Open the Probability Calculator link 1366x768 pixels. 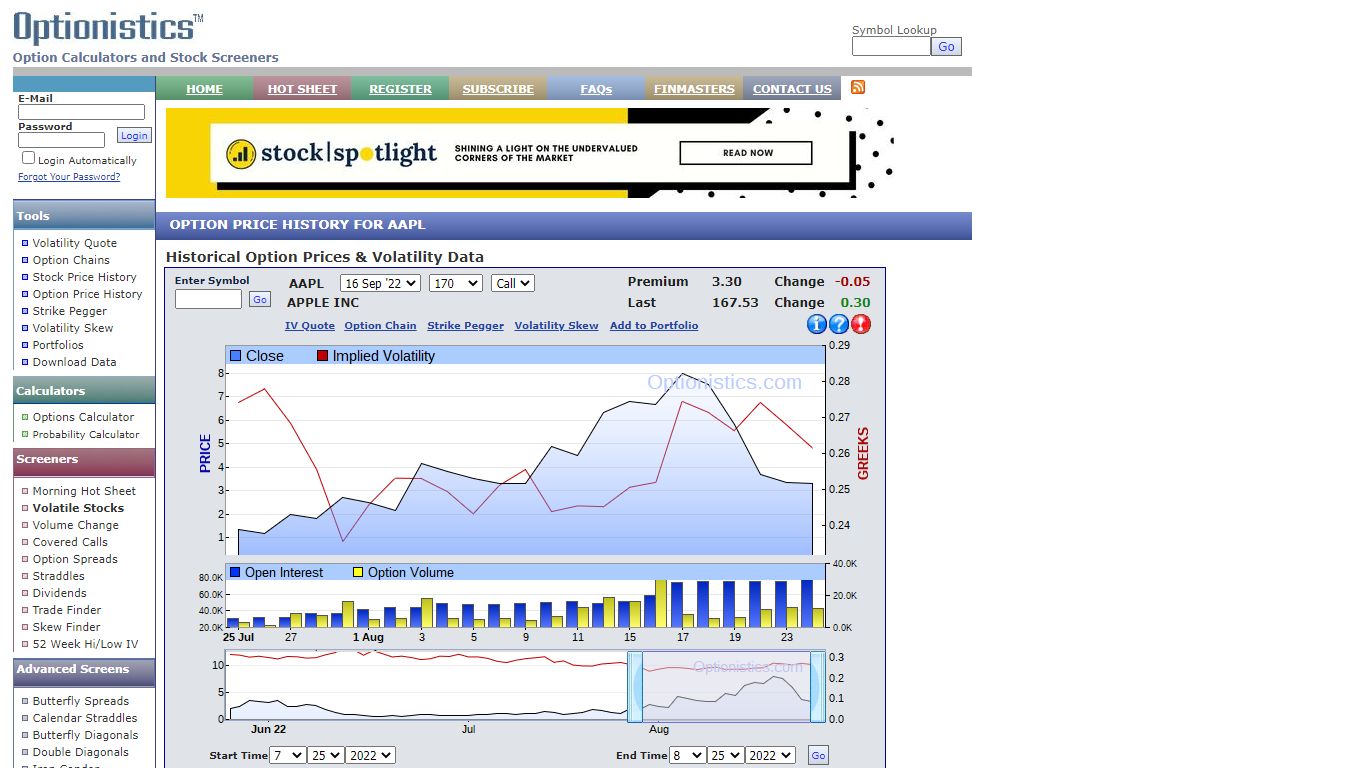tap(86, 434)
